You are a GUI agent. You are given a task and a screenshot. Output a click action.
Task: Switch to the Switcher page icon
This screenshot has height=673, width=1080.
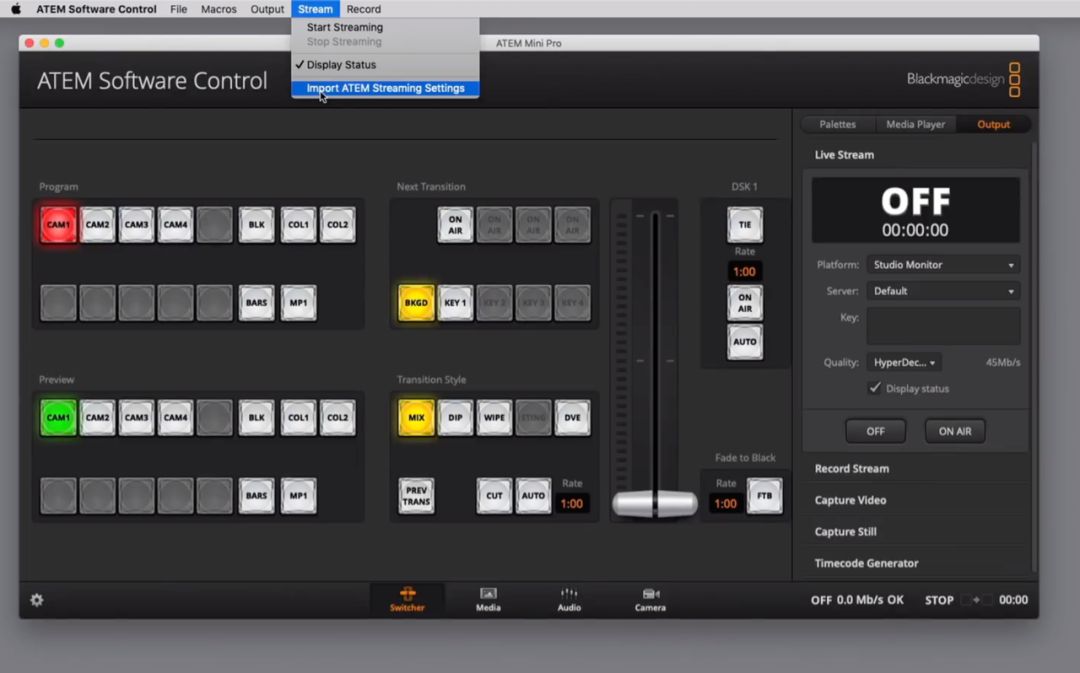click(x=407, y=599)
